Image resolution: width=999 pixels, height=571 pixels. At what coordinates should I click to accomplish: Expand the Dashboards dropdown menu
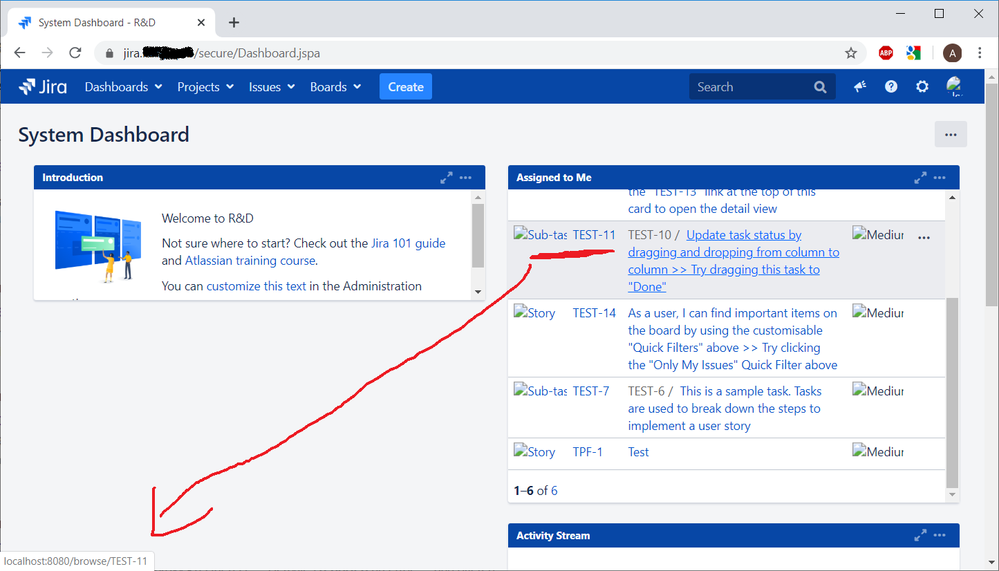124,87
